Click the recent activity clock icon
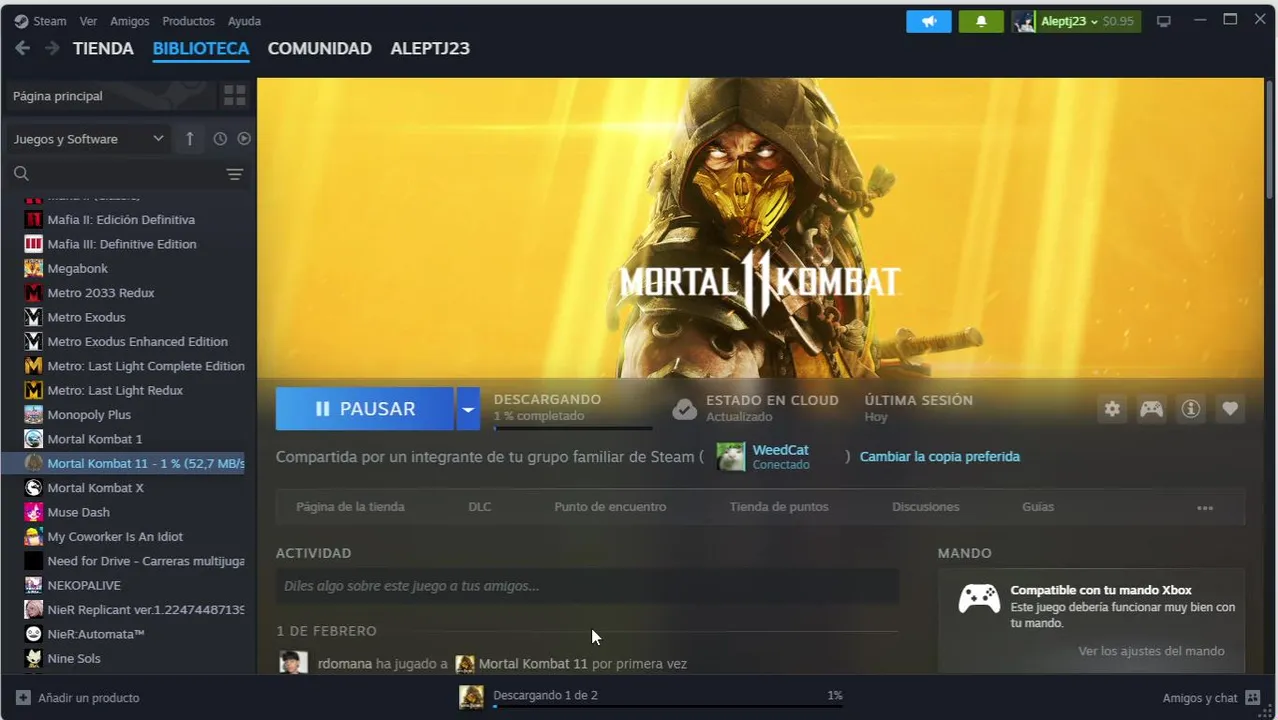The width and height of the screenshot is (1278, 720). coord(220,139)
